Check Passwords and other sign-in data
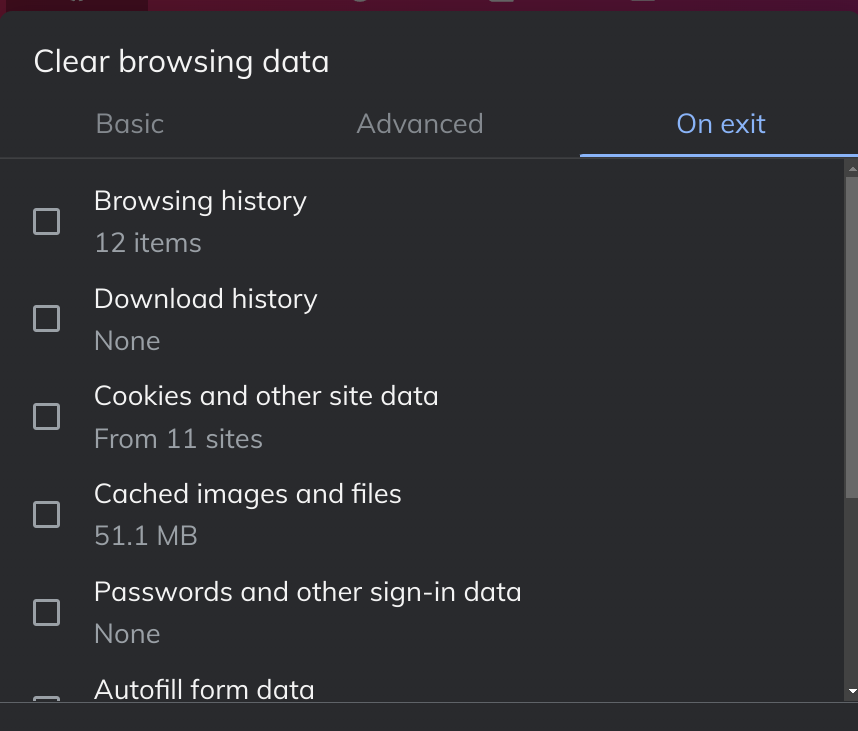 [46, 612]
